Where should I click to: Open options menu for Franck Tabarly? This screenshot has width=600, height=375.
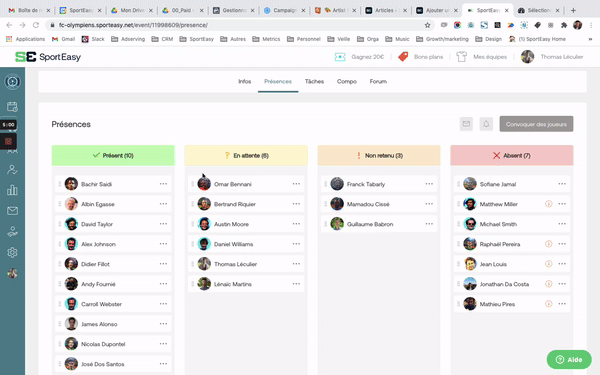429,184
